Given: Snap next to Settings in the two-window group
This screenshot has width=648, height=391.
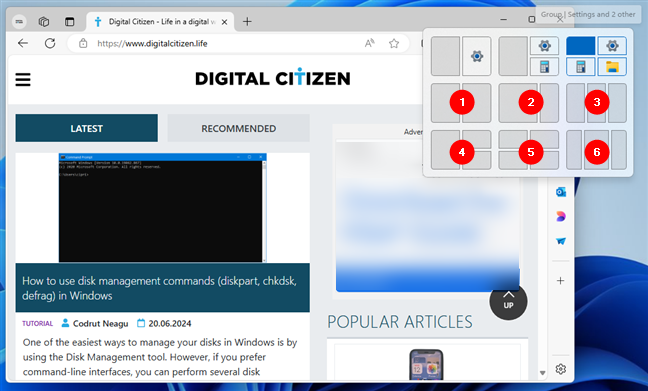Looking at the screenshot, I should (x=446, y=56).
